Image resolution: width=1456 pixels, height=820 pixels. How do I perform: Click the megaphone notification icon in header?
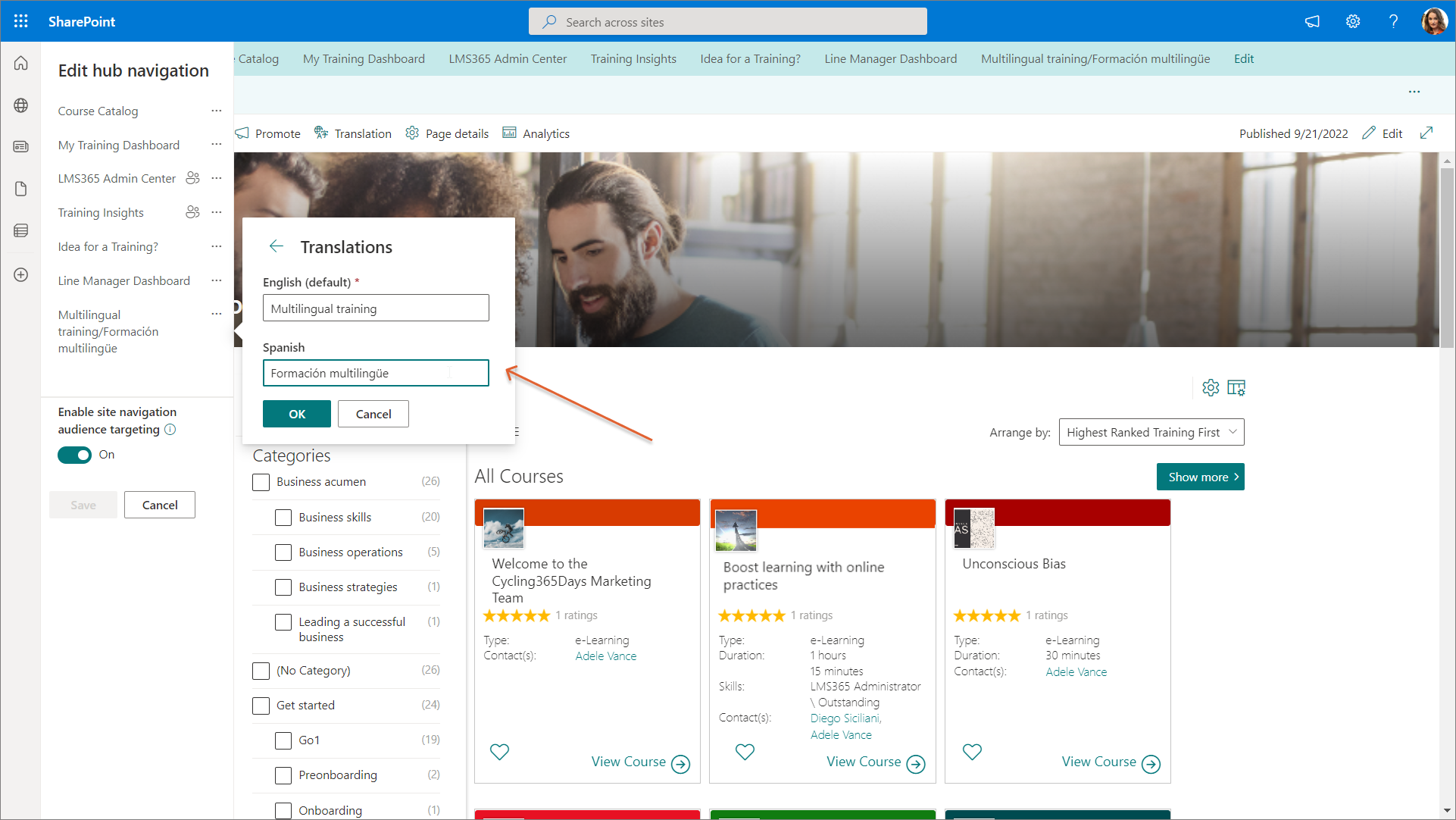(1312, 21)
